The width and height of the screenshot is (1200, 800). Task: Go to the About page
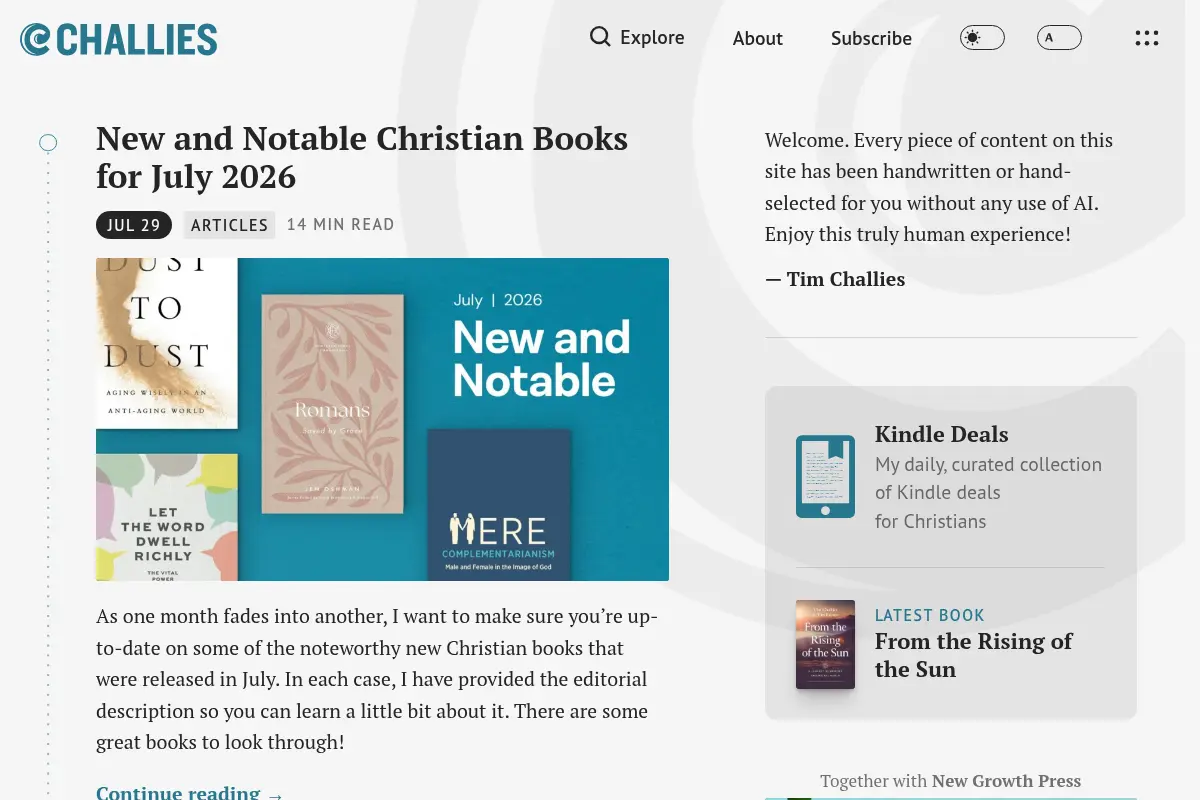click(758, 38)
